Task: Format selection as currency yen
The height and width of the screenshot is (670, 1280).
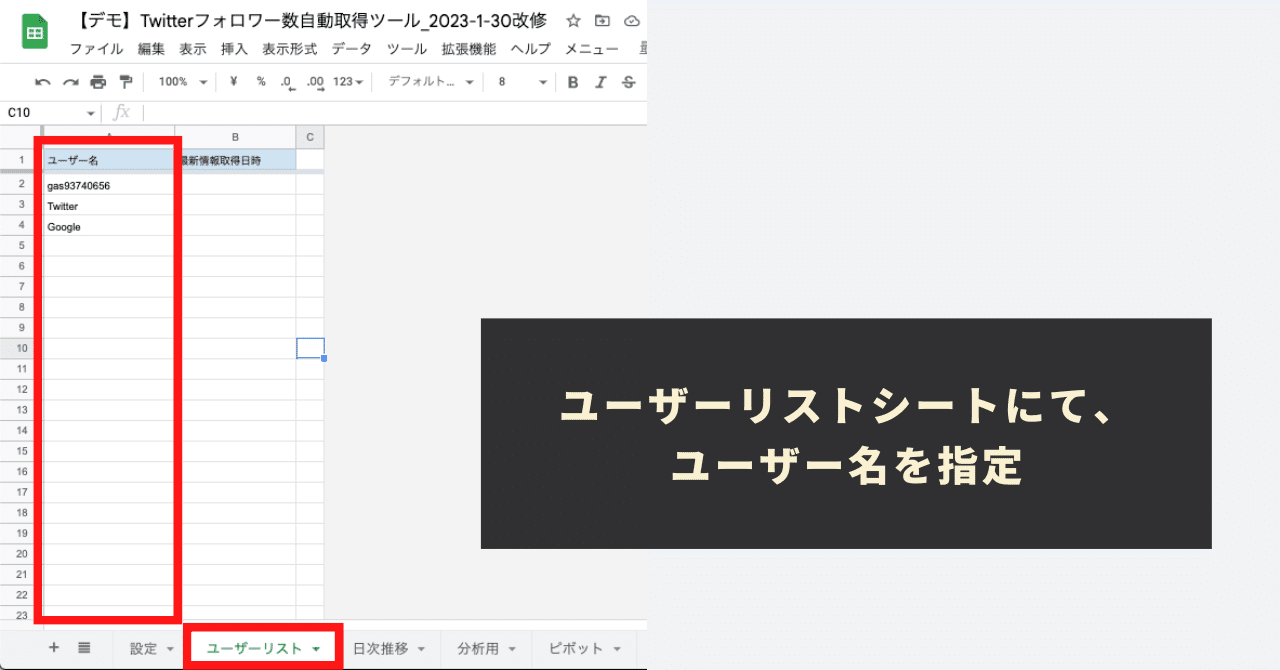Action: (x=233, y=81)
